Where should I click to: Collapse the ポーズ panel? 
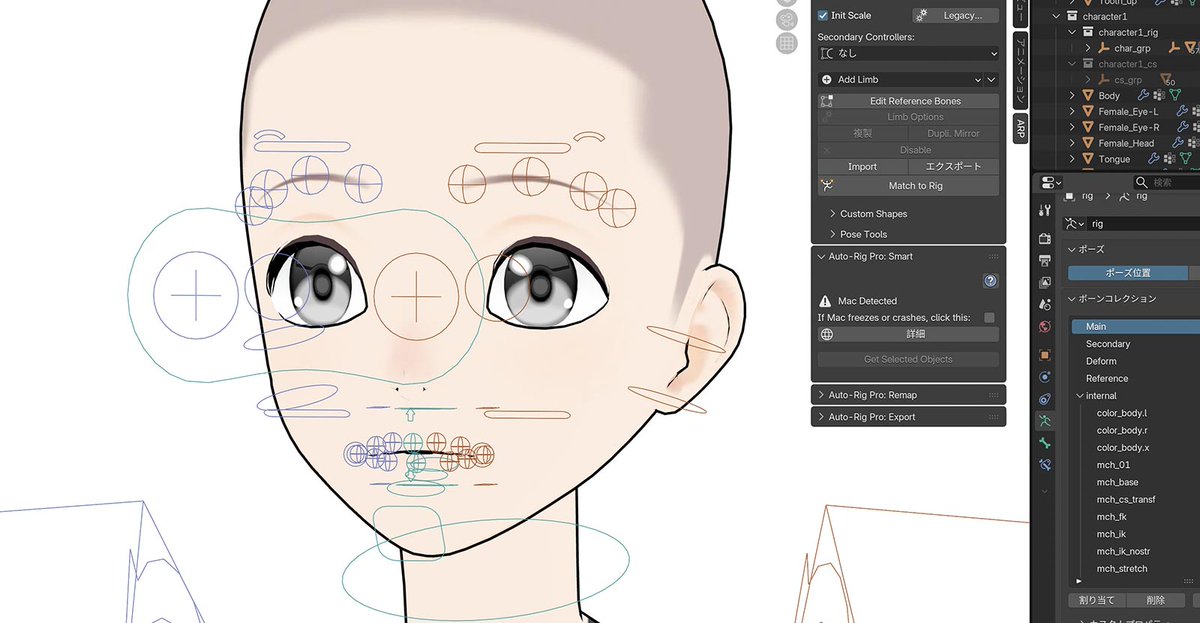tap(1073, 249)
